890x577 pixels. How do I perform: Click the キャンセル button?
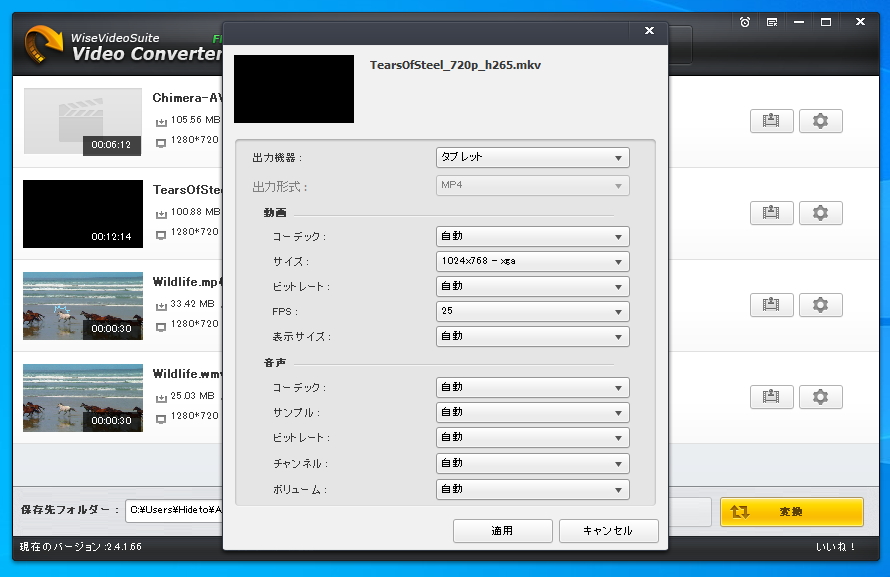[x=608, y=530]
